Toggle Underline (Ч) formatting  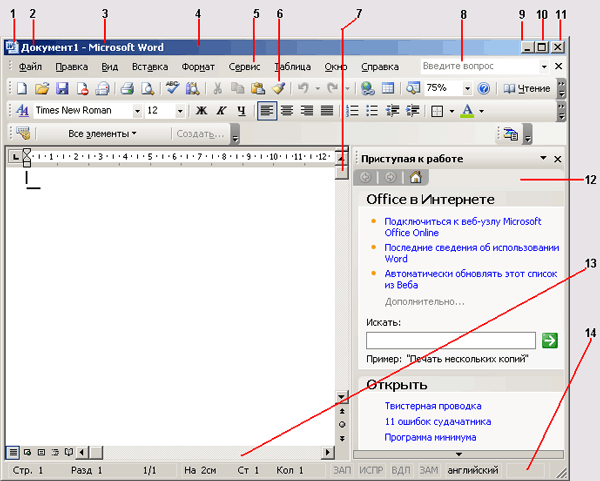pyautogui.click(x=241, y=111)
